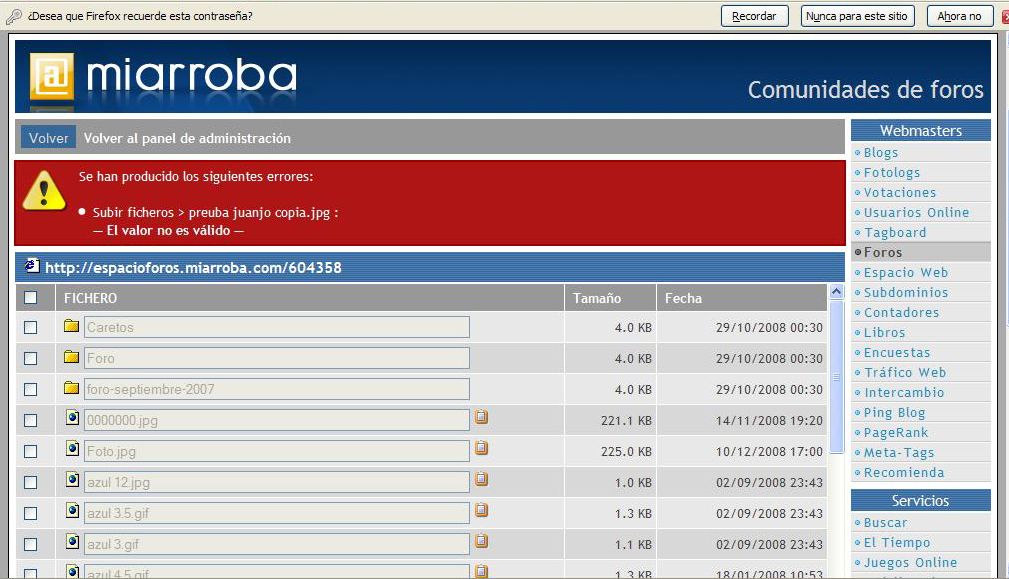Open Encuestas sidebar link
Viewport: 1009px width, 579px height.
click(897, 353)
